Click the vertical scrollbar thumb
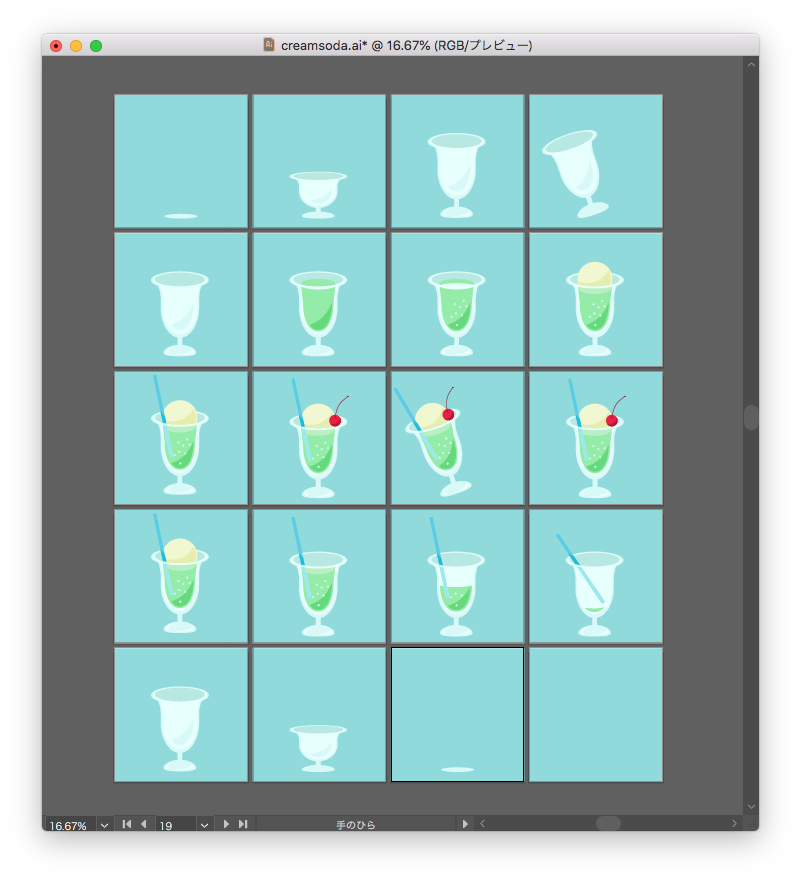 click(751, 417)
